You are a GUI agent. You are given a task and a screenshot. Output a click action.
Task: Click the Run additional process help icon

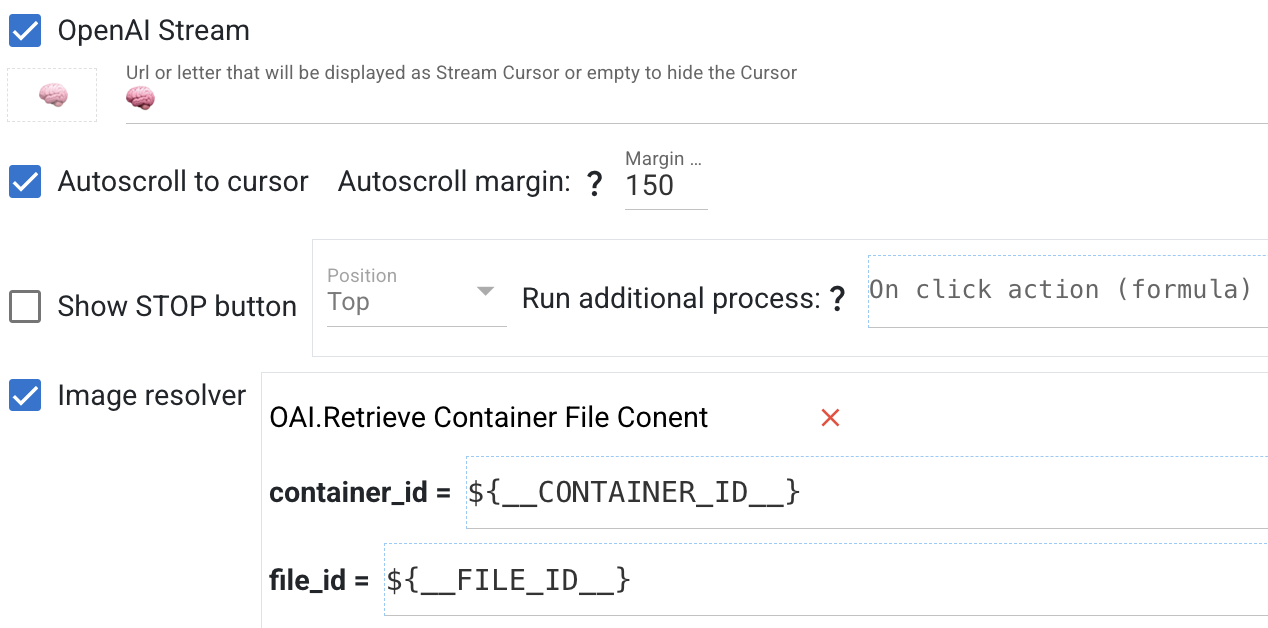click(x=837, y=298)
